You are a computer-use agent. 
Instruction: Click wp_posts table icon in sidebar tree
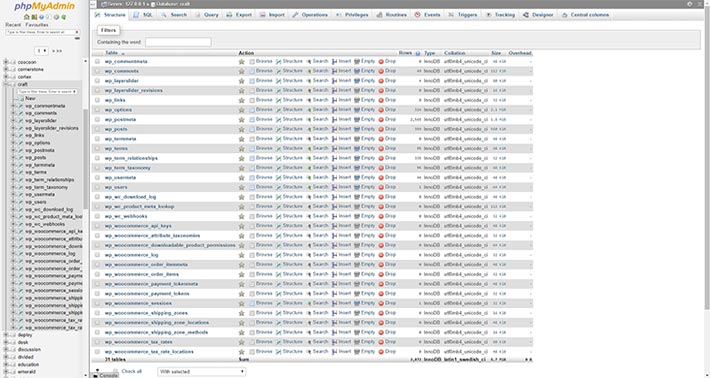coord(20,158)
